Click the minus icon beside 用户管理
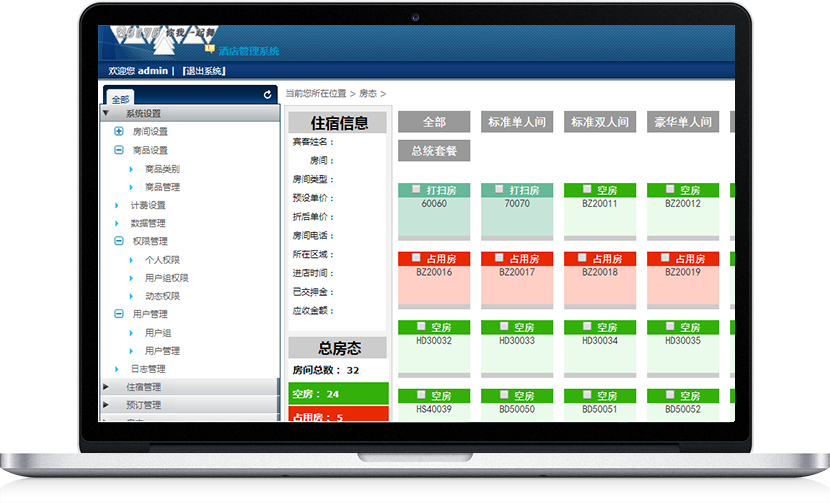This screenshot has width=830, height=503. point(119,314)
